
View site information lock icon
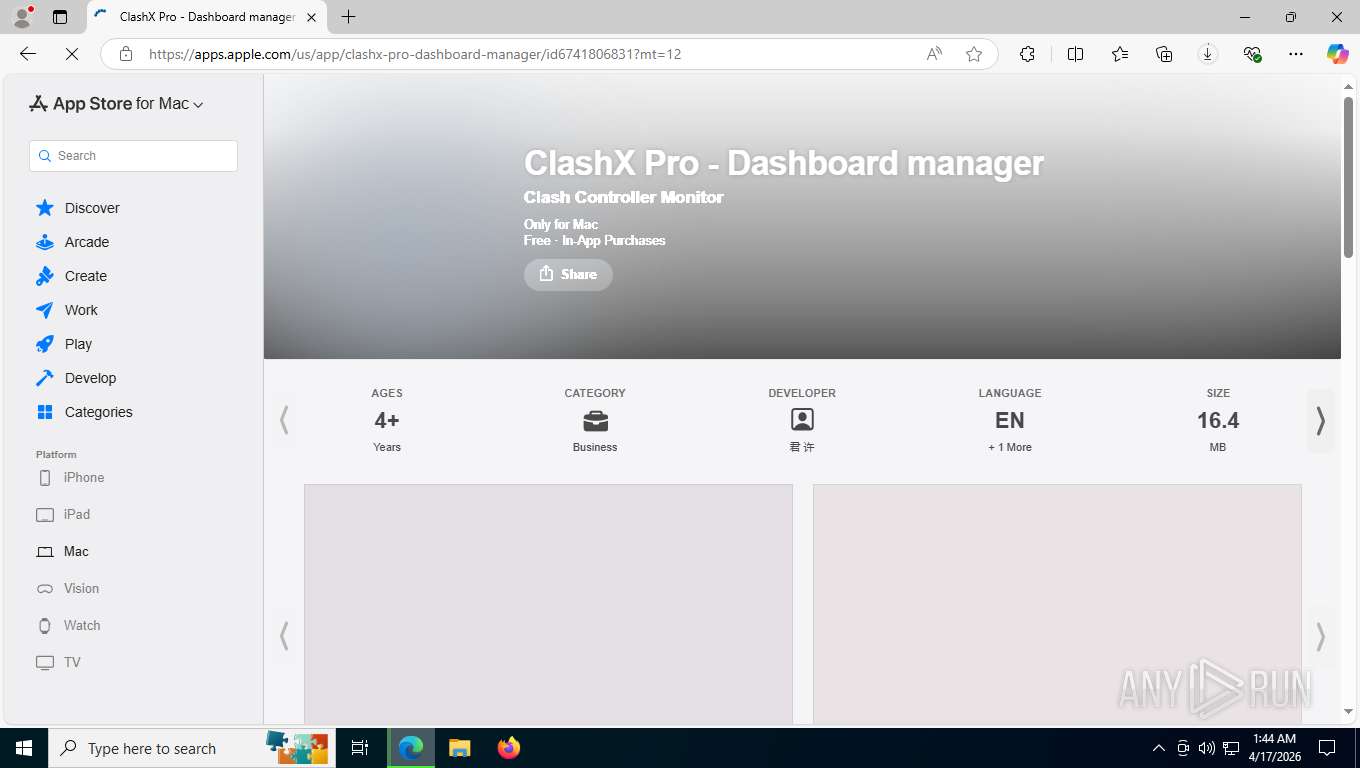coord(126,54)
